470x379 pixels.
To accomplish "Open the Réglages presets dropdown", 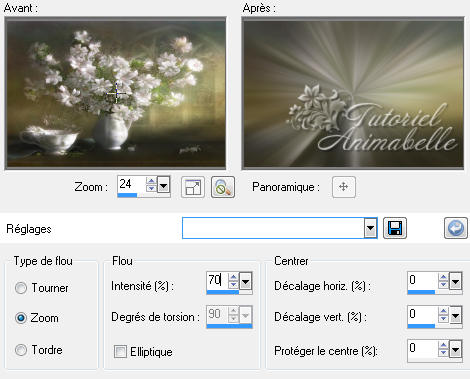I will [370, 228].
